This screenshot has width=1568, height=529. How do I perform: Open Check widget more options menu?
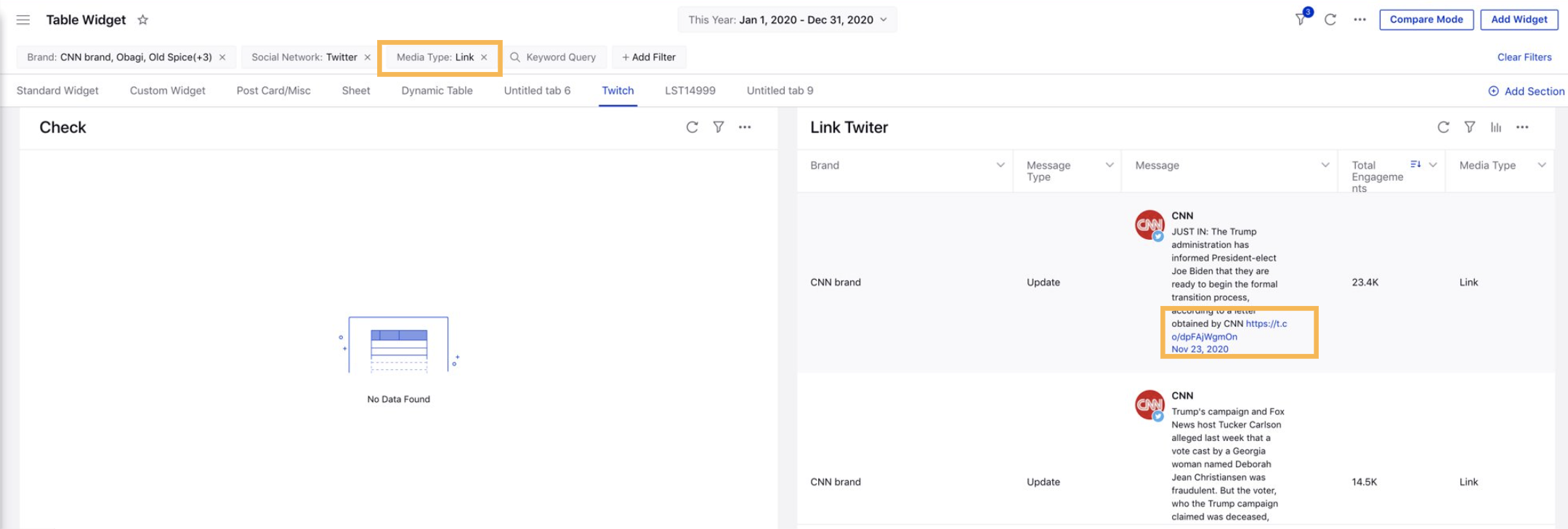(x=745, y=127)
